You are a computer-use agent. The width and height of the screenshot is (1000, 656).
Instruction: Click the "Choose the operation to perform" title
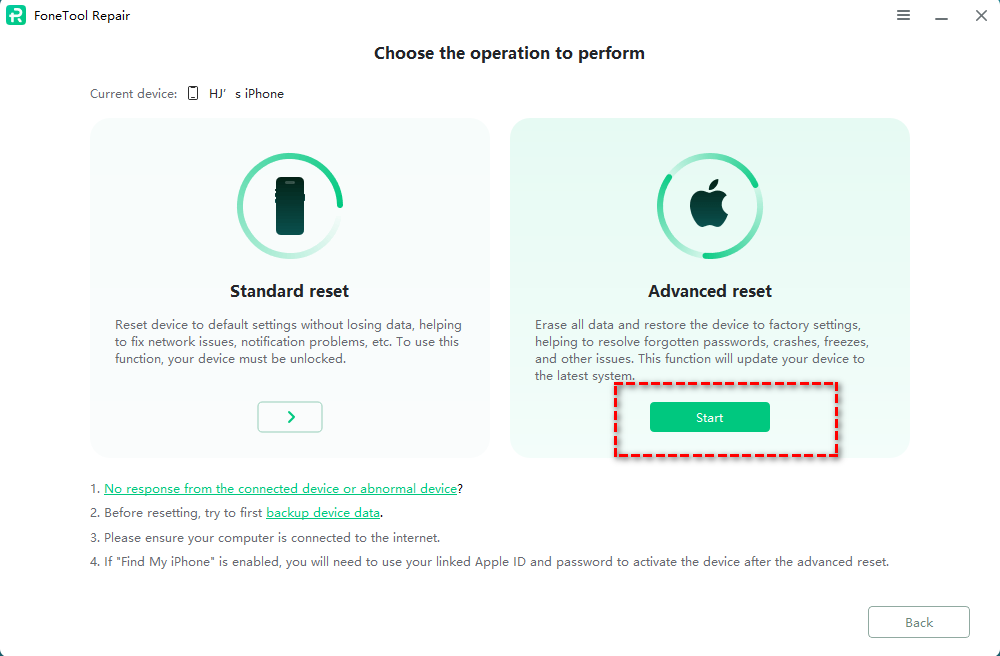tap(509, 53)
